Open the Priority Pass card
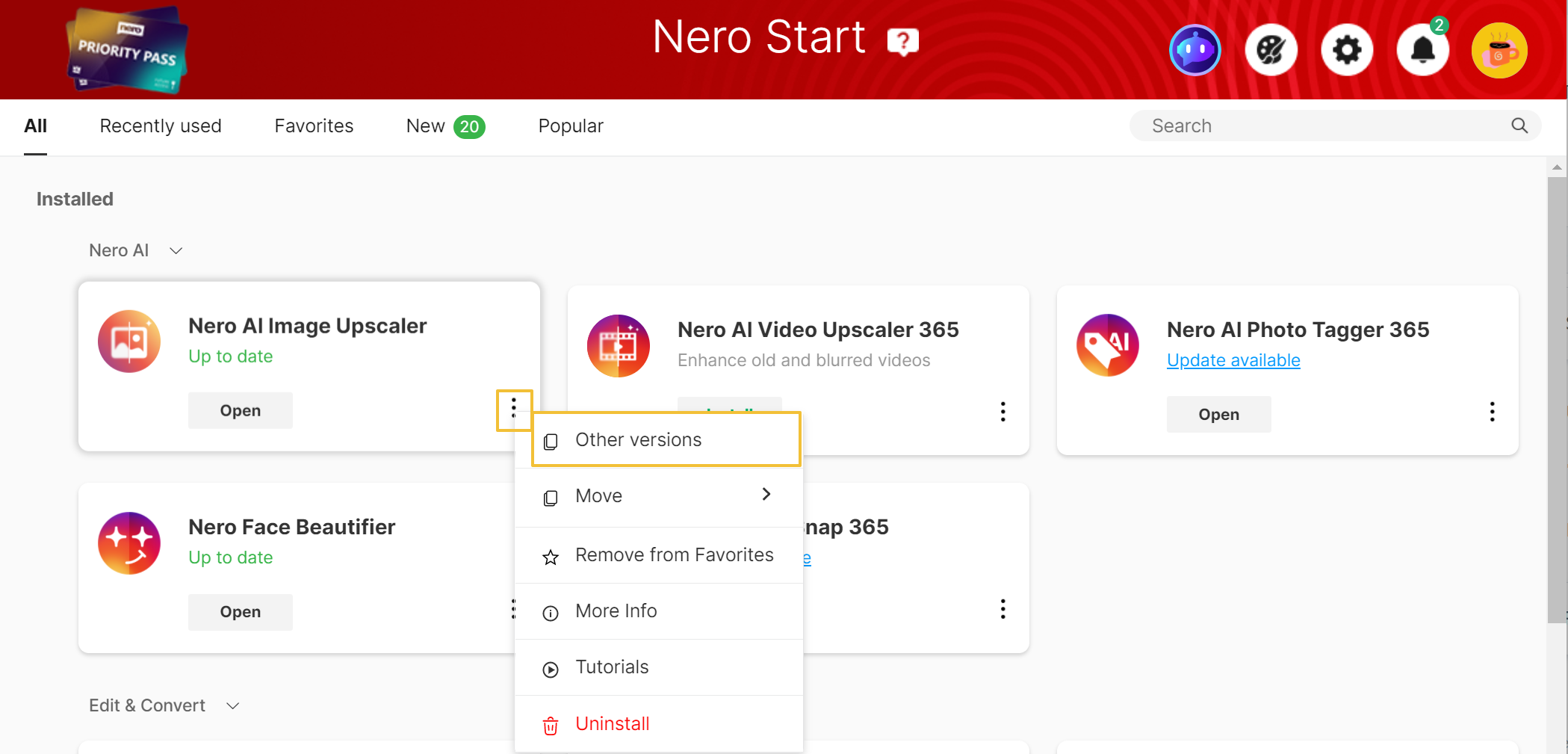Viewport: 1568px width, 754px height. coord(127,49)
